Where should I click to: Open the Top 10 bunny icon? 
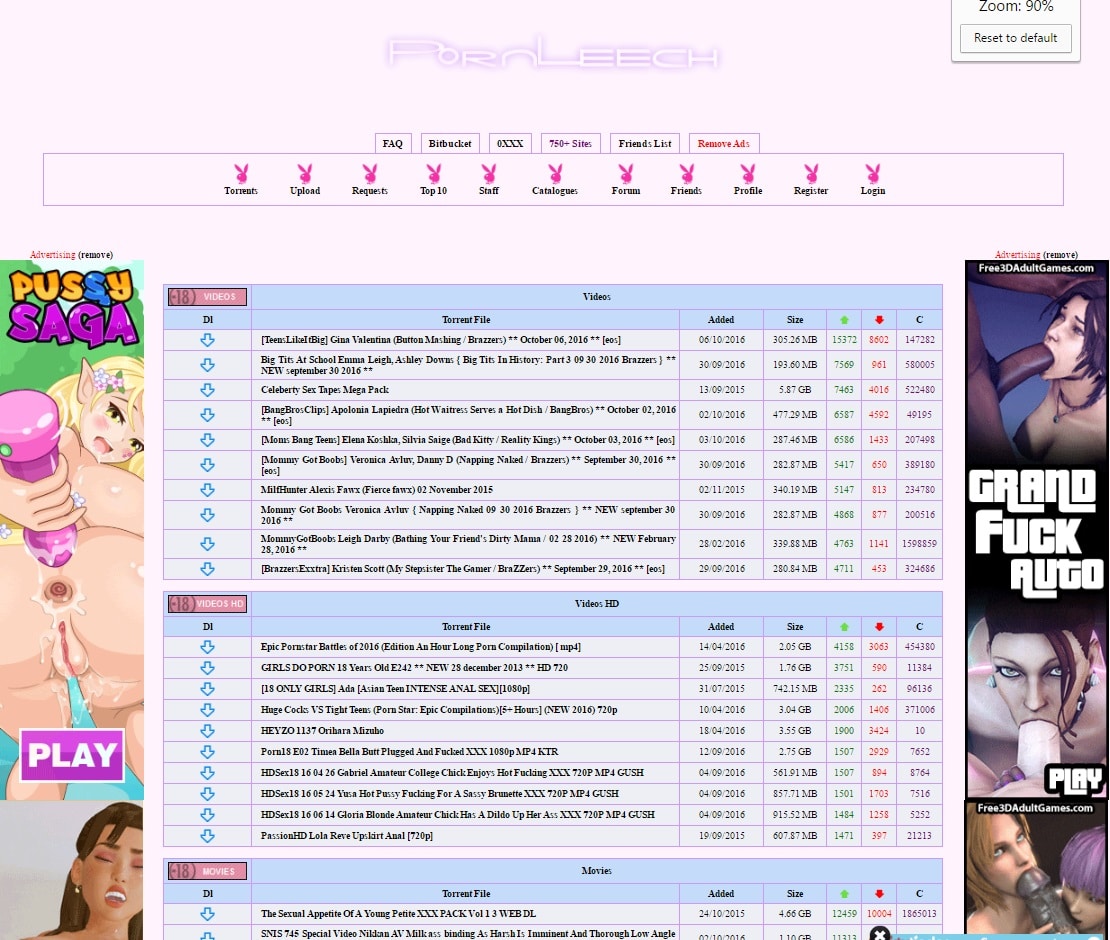click(433, 173)
